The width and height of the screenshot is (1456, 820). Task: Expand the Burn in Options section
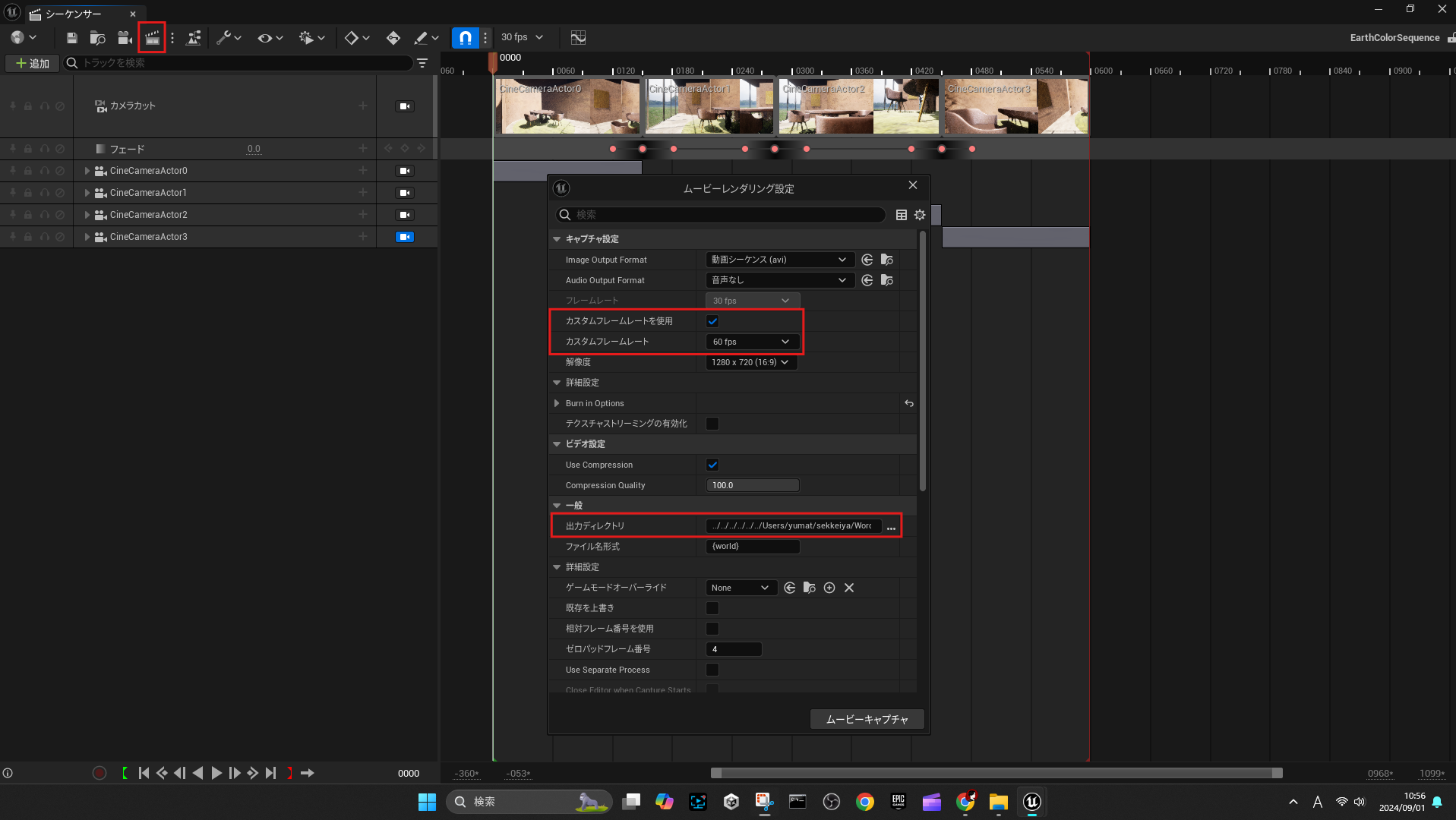coord(557,403)
